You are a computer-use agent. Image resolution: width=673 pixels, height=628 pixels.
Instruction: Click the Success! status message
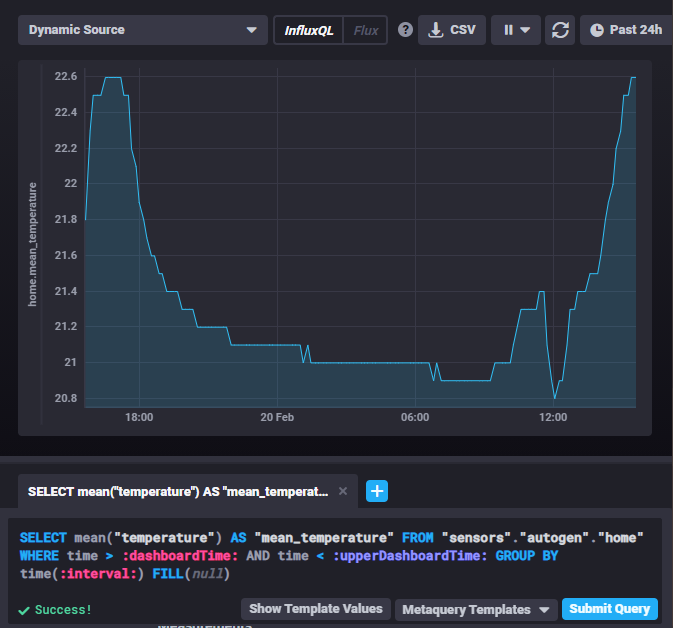pos(63,610)
